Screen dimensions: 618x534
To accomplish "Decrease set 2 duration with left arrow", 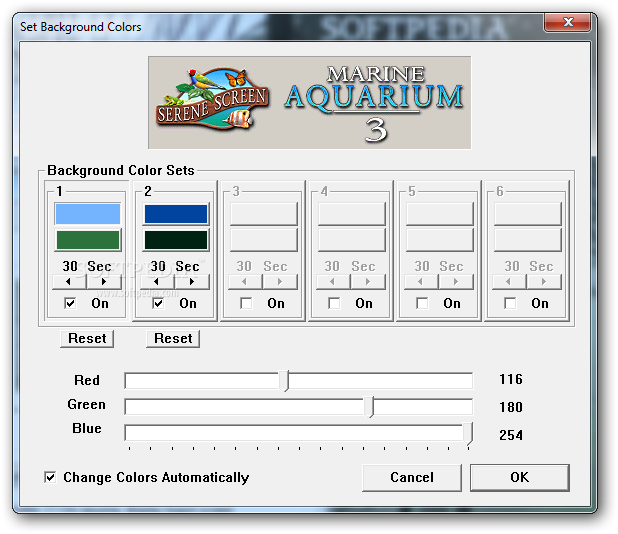I will point(157,282).
